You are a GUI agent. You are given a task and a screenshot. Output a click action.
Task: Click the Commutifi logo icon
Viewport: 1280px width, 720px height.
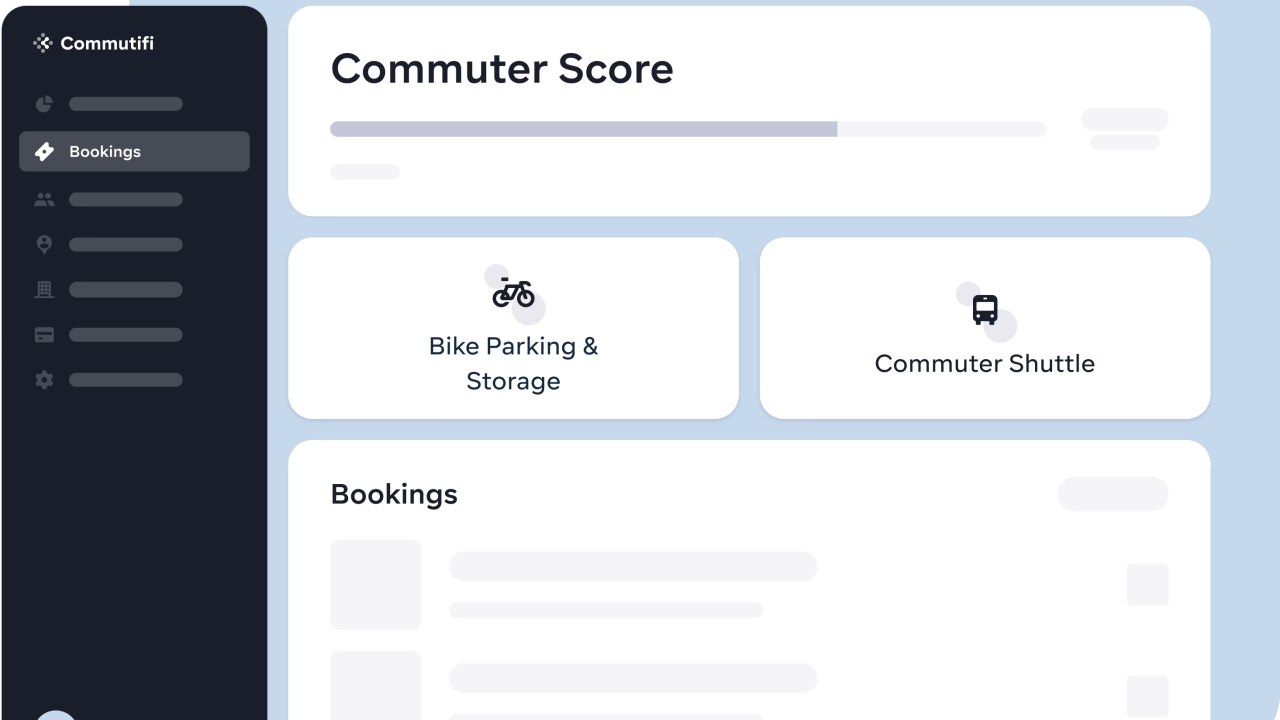tap(42, 43)
